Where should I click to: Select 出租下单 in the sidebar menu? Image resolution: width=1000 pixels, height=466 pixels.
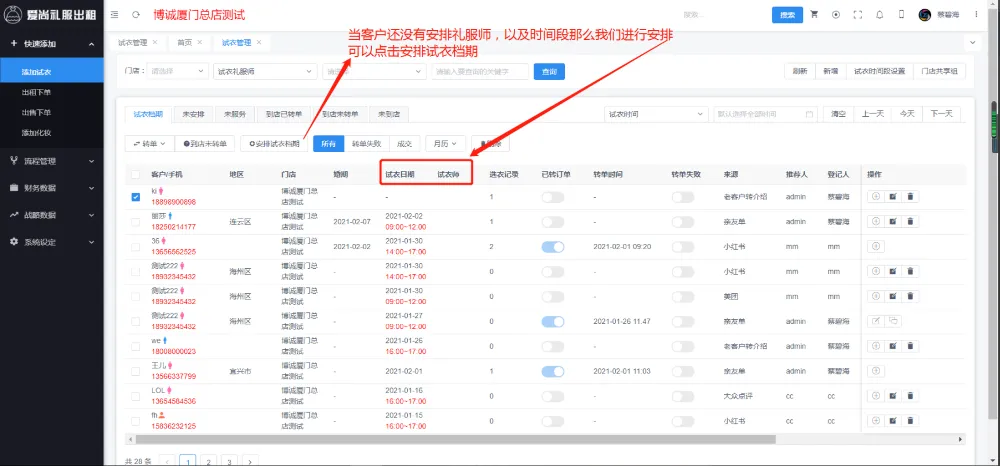37,92
